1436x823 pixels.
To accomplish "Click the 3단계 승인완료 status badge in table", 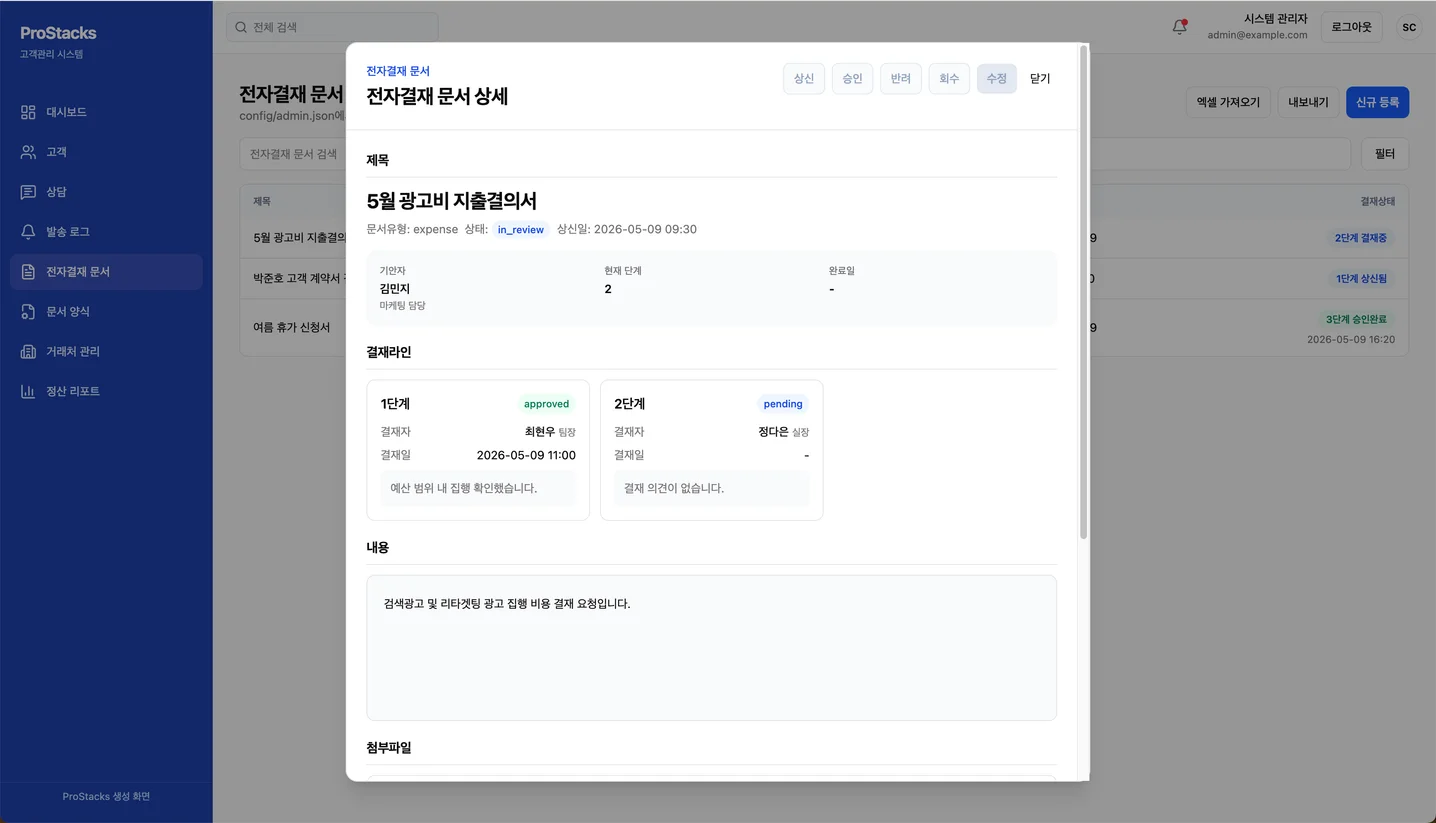I will [x=1355, y=320].
